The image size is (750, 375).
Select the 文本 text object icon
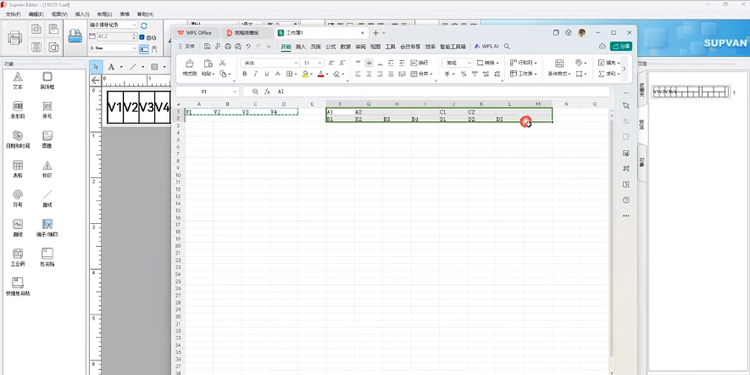(18, 80)
